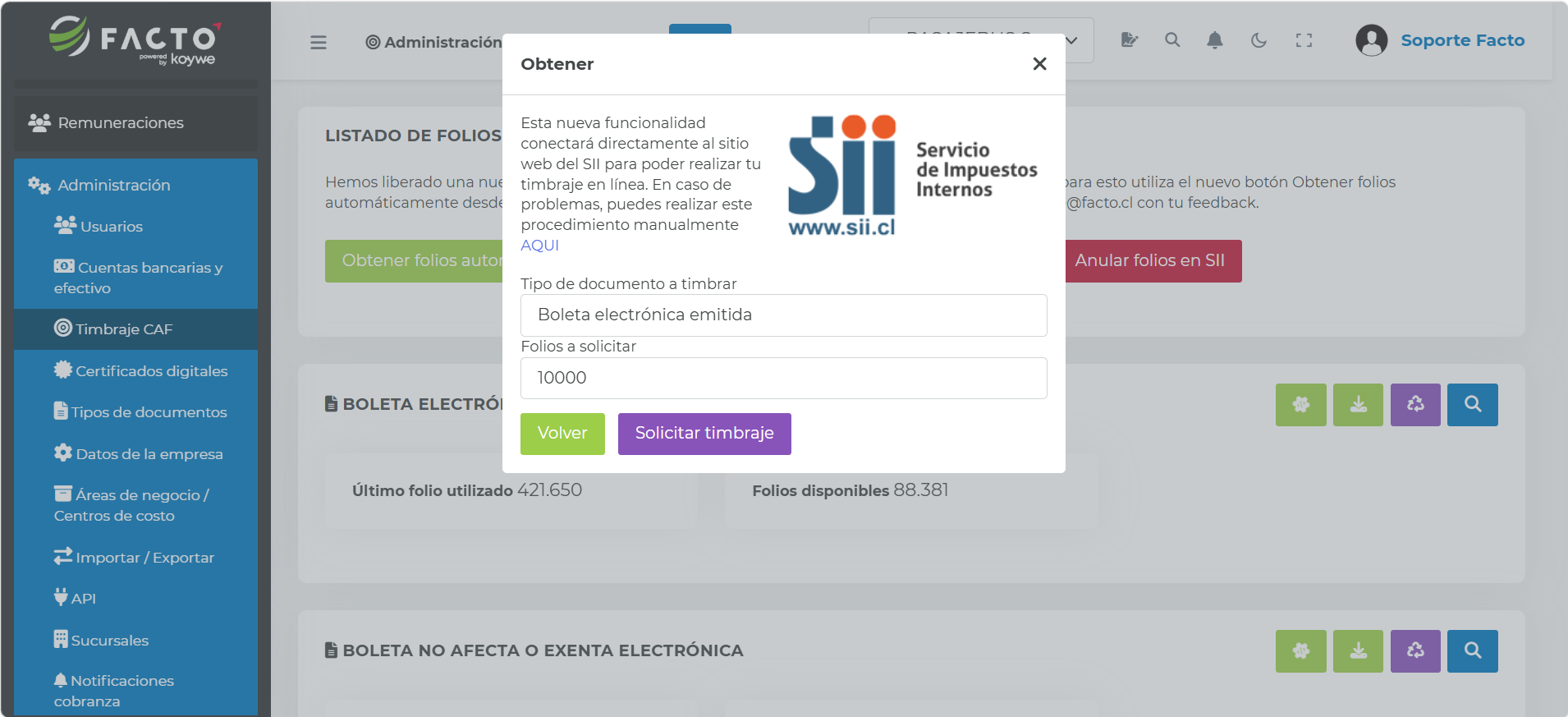The width and height of the screenshot is (1568, 717).
Task: Click the Usuarios people icon
Action: coord(65,224)
